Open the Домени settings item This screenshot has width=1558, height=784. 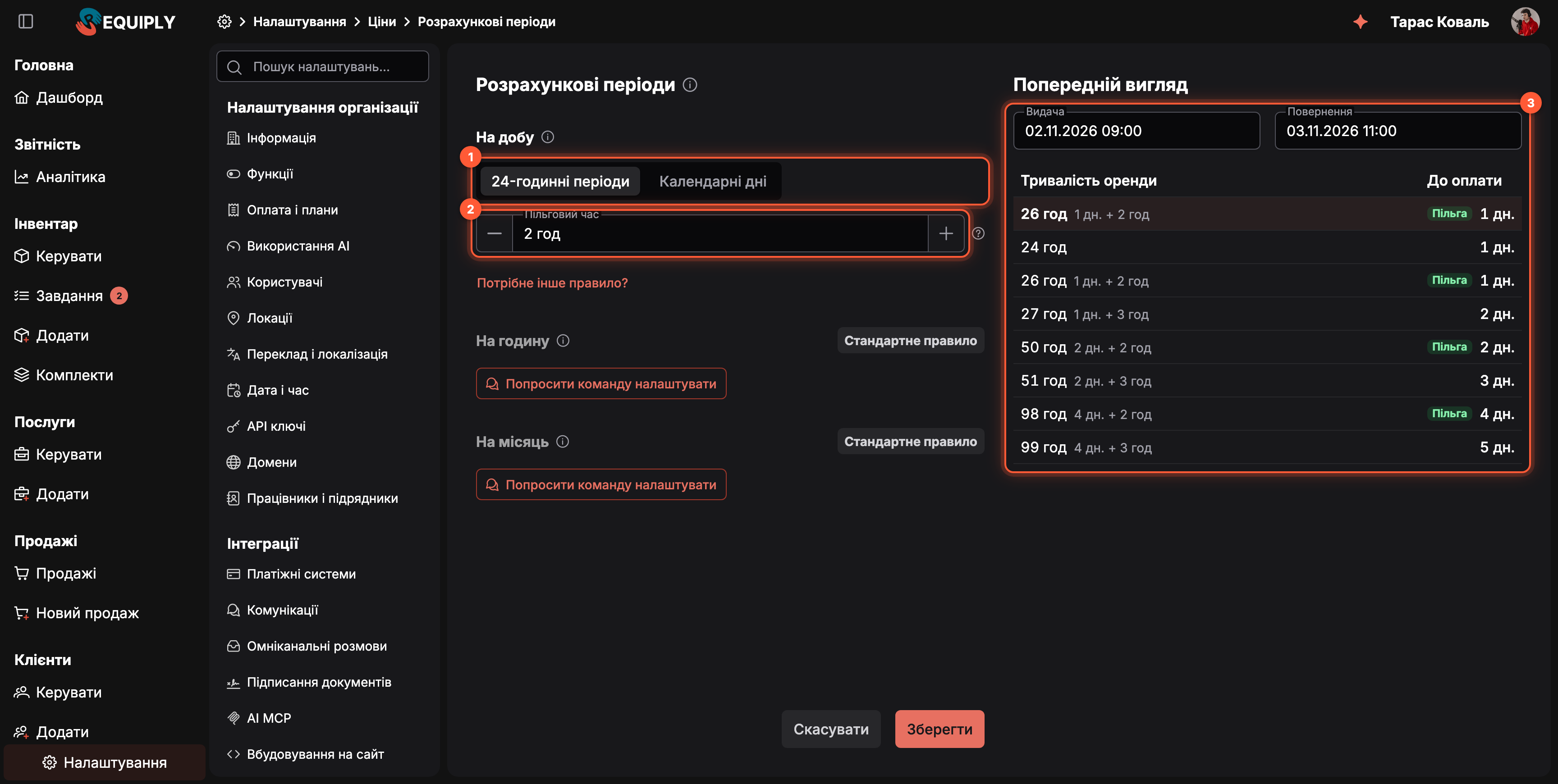[x=261, y=462]
